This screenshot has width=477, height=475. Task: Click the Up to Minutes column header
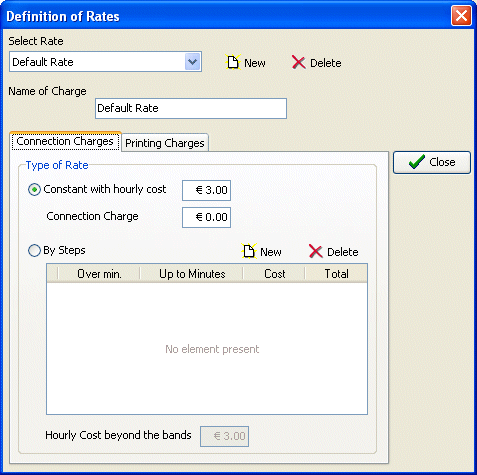[192, 274]
